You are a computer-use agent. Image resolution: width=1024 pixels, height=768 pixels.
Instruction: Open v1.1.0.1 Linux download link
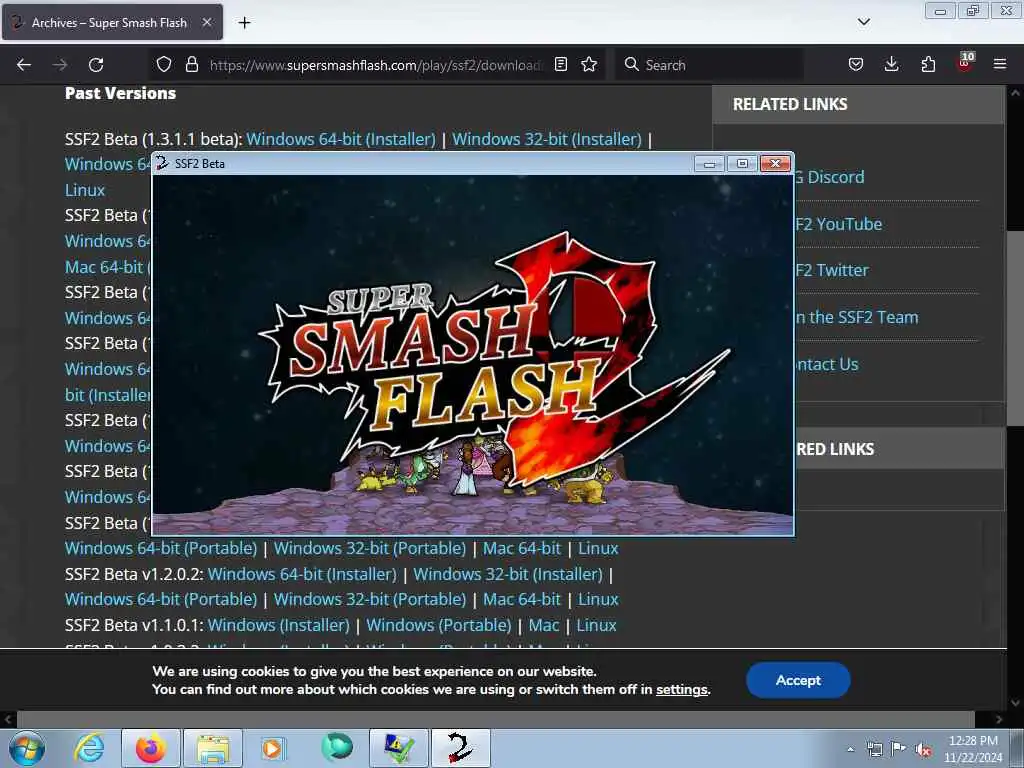[x=596, y=625]
